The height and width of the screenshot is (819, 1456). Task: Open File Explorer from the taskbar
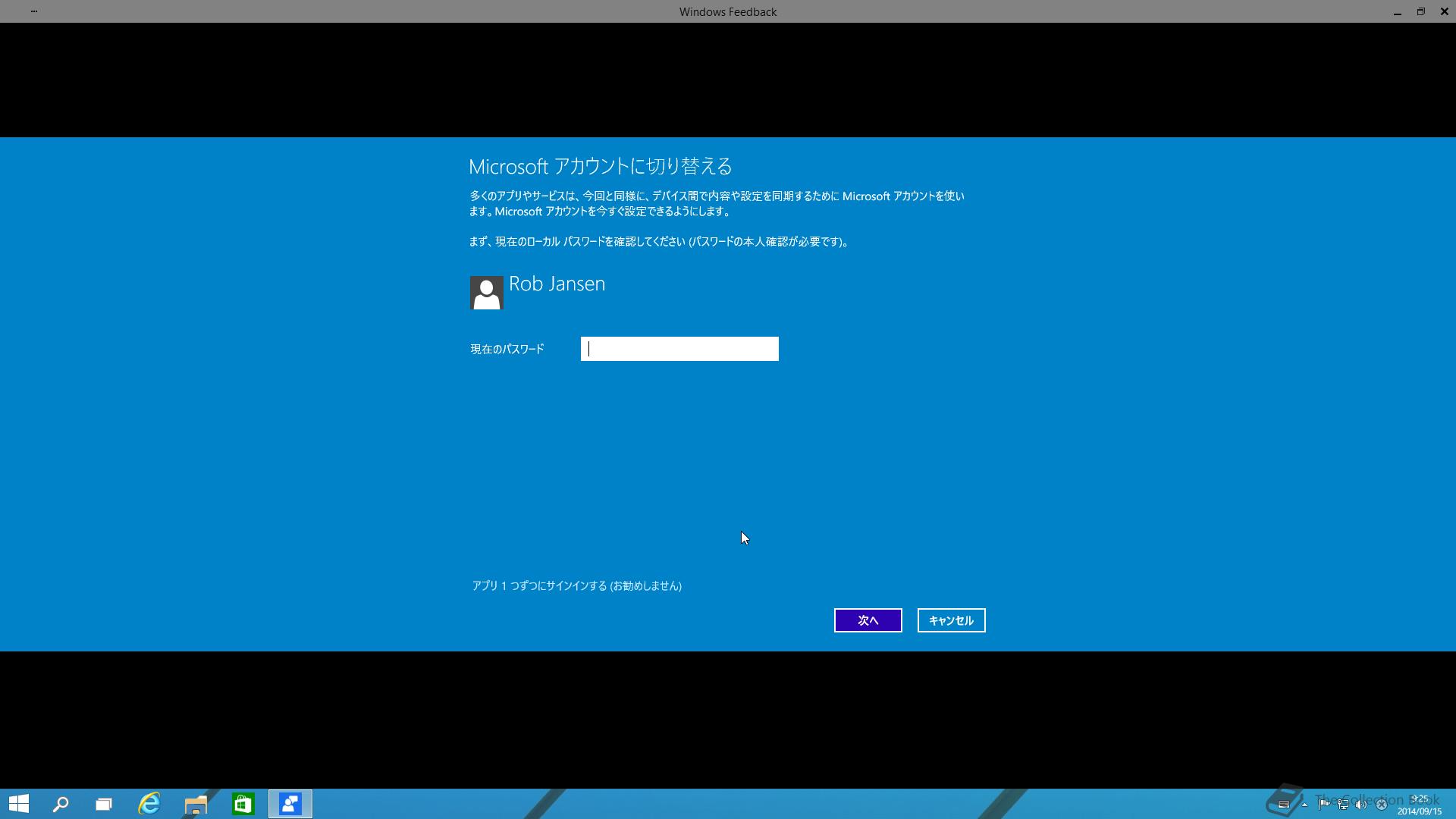click(196, 804)
